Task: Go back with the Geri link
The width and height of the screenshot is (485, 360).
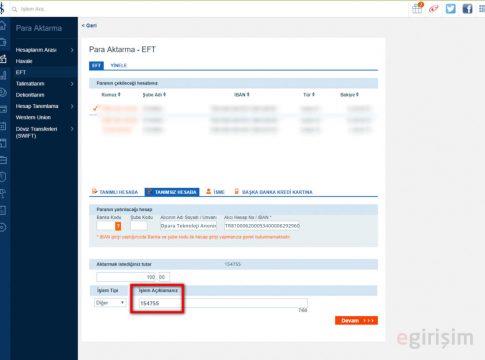Action: coord(89,25)
